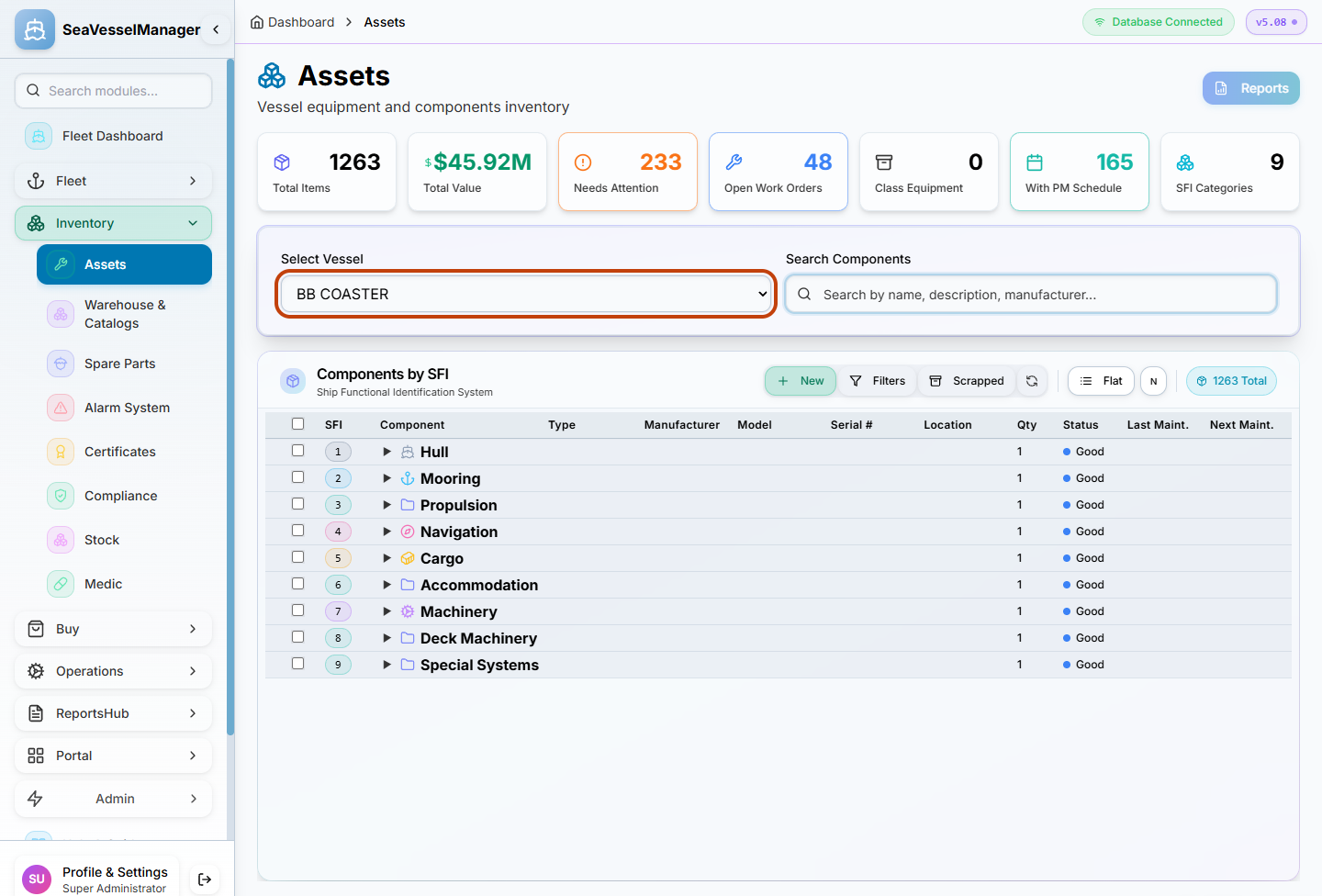
Task: Click the Warehouse & Catalogs icon
Action: click(61, 314)
